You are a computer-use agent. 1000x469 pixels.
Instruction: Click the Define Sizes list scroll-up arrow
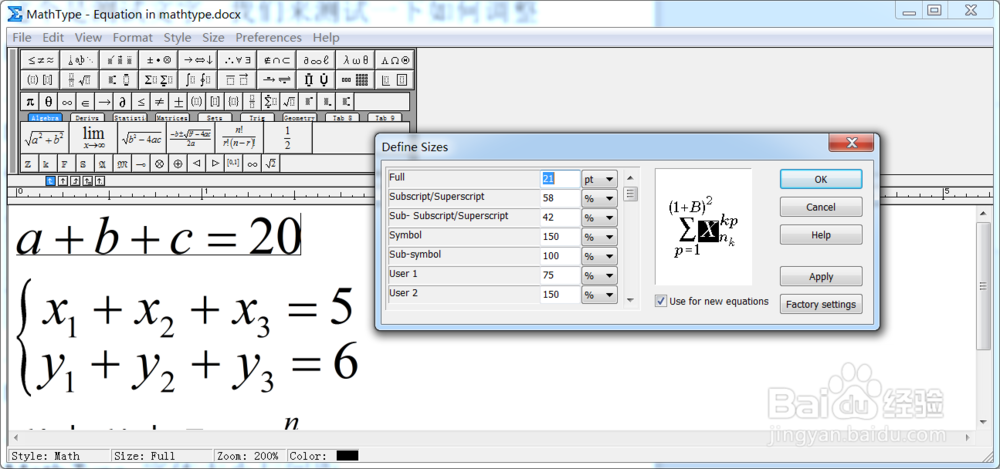coord(630,178)
